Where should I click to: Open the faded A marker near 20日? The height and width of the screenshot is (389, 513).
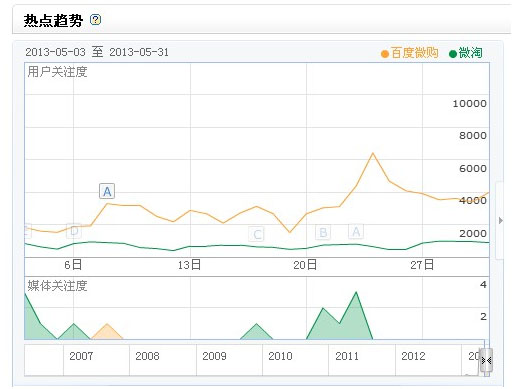(x=356, y=231)
